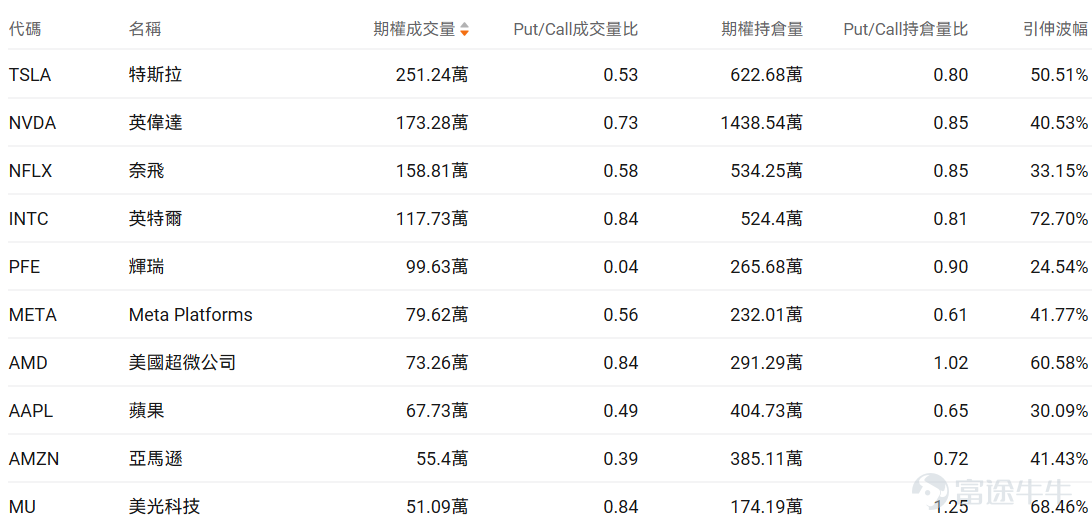
Task: Click the Put/Call成交量比 column header
Action: pos(575,29)
